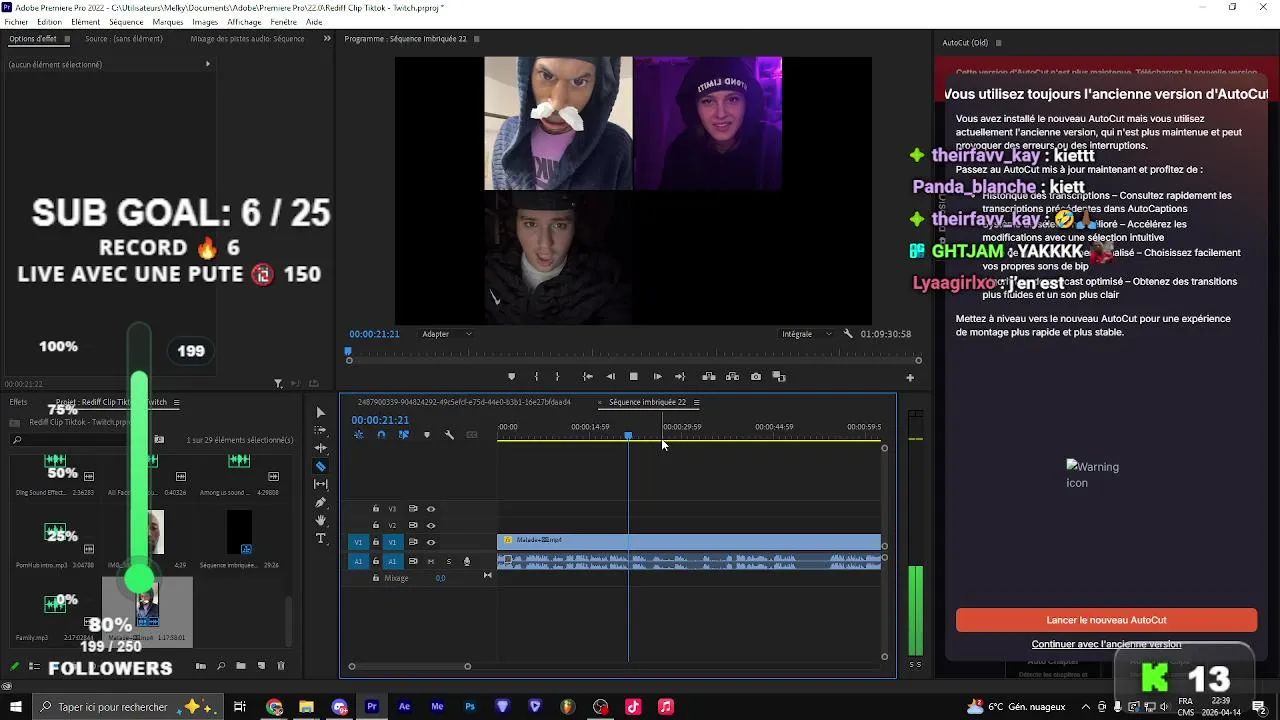Step back one frame

point(610,377)
